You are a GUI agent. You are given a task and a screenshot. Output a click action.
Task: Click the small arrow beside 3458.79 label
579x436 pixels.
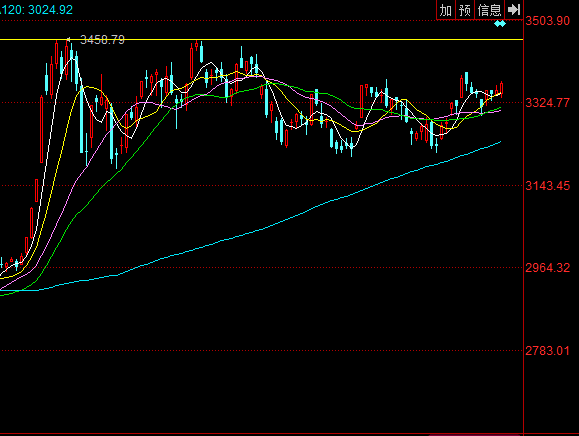(68, 39)
